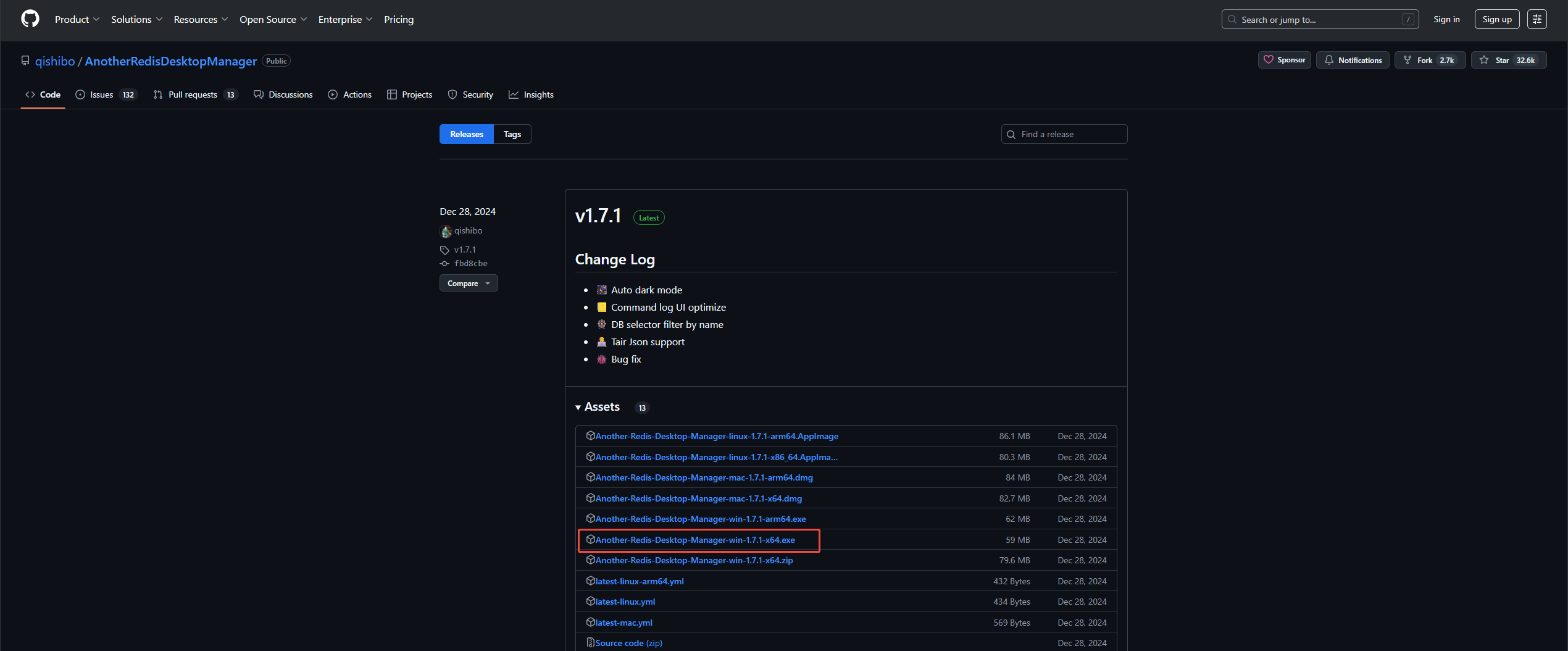Open the command palette icon in the header
The image size is (1568, 651).
coord(1537,19)
